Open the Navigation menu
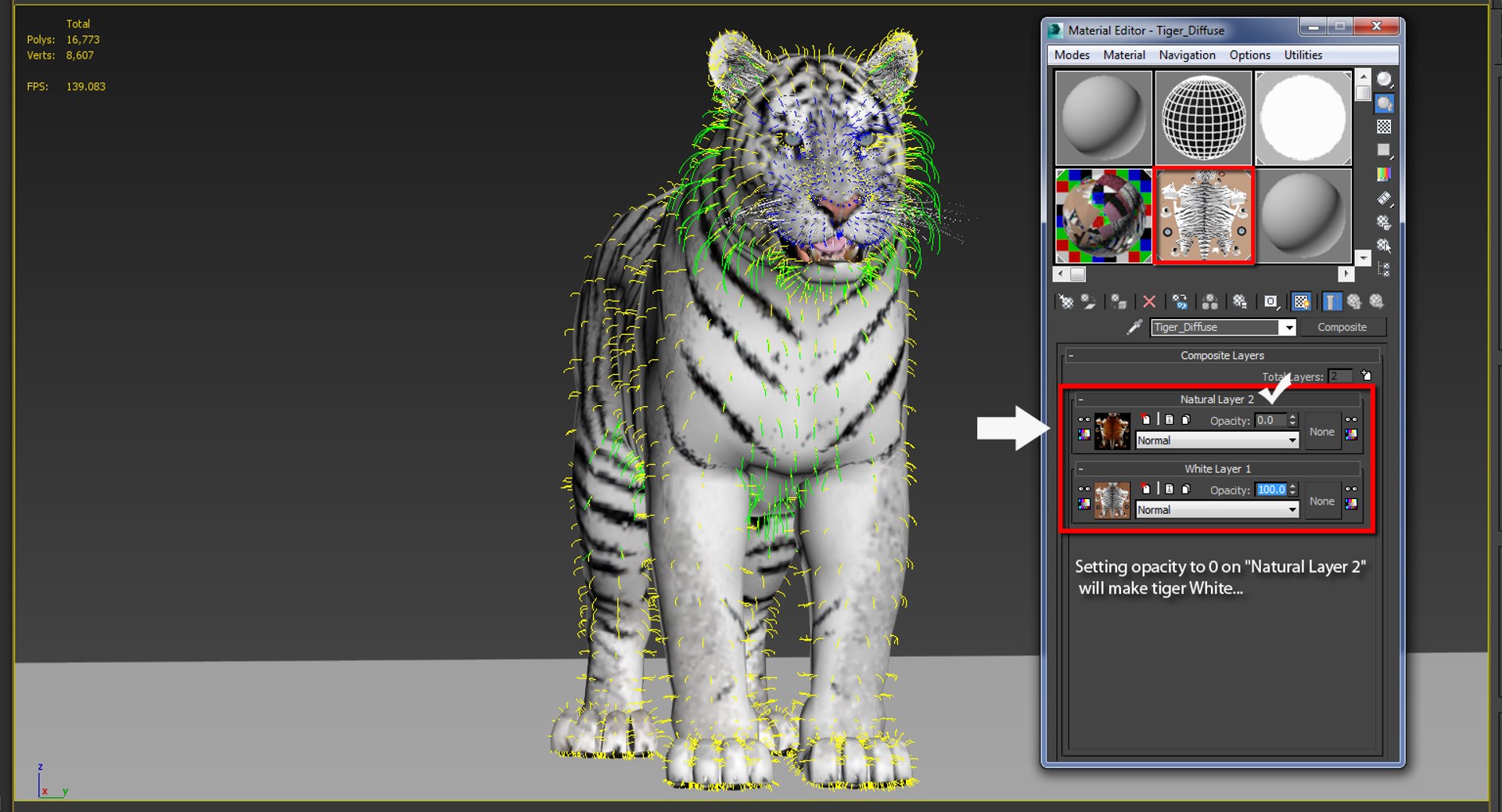 tap(1187, 55)
